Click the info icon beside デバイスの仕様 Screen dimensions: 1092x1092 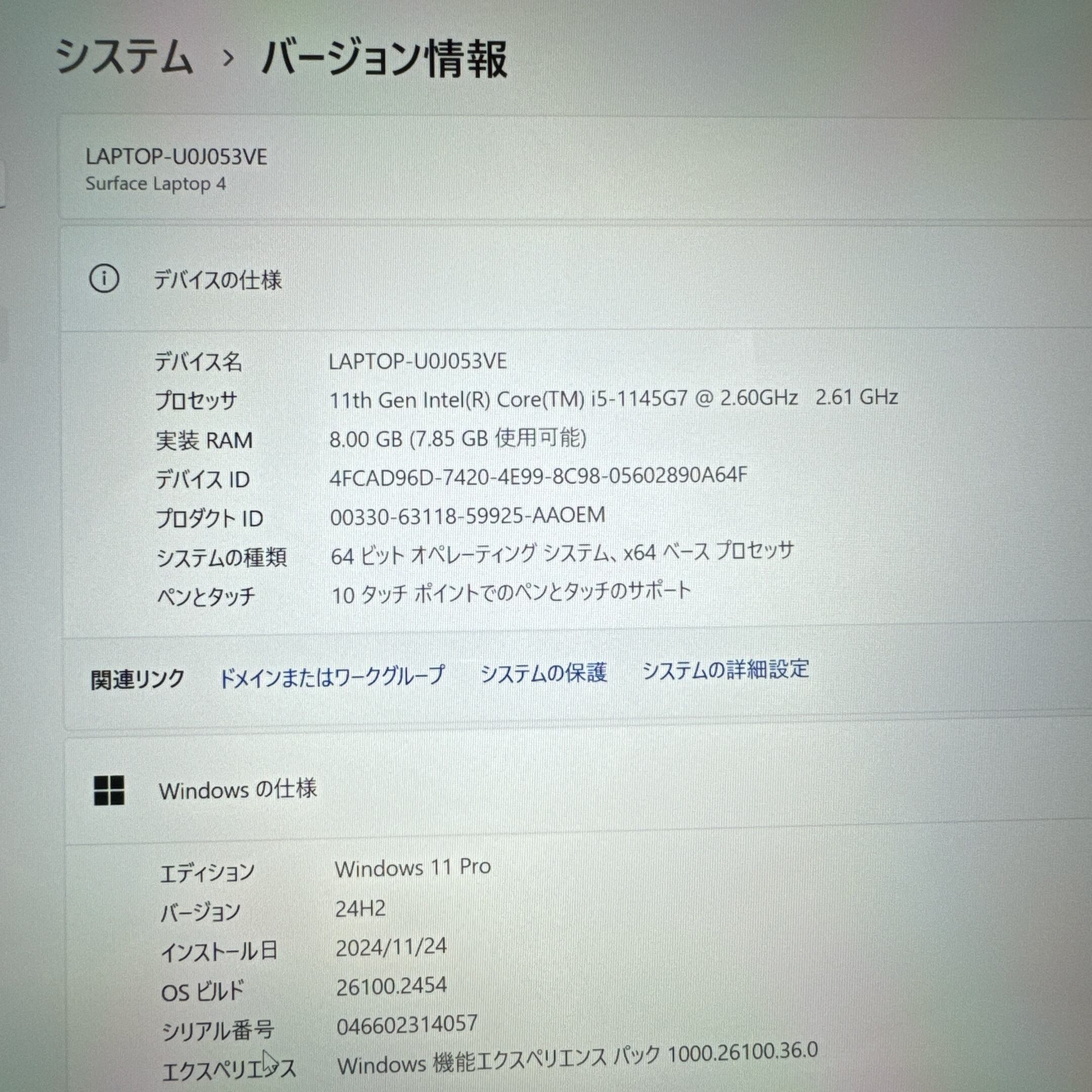coord(104,279)
